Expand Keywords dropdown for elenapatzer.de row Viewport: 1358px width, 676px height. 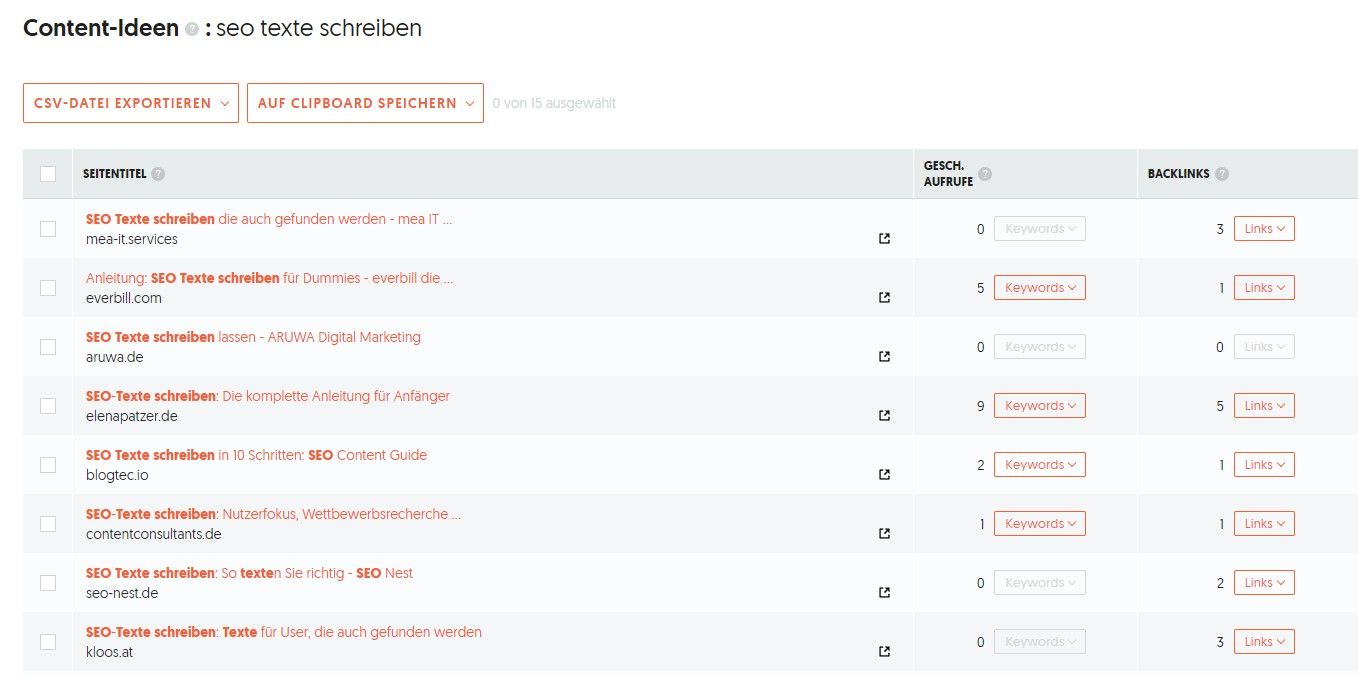coord(1039,406)
